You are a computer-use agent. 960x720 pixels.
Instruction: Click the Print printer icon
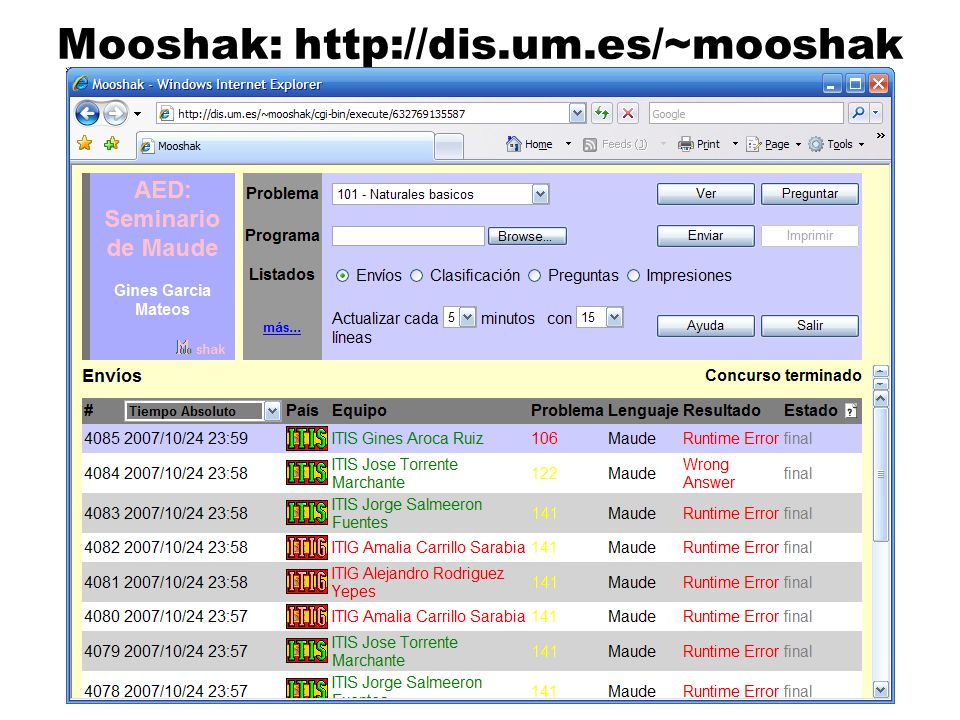pos(685,144)
